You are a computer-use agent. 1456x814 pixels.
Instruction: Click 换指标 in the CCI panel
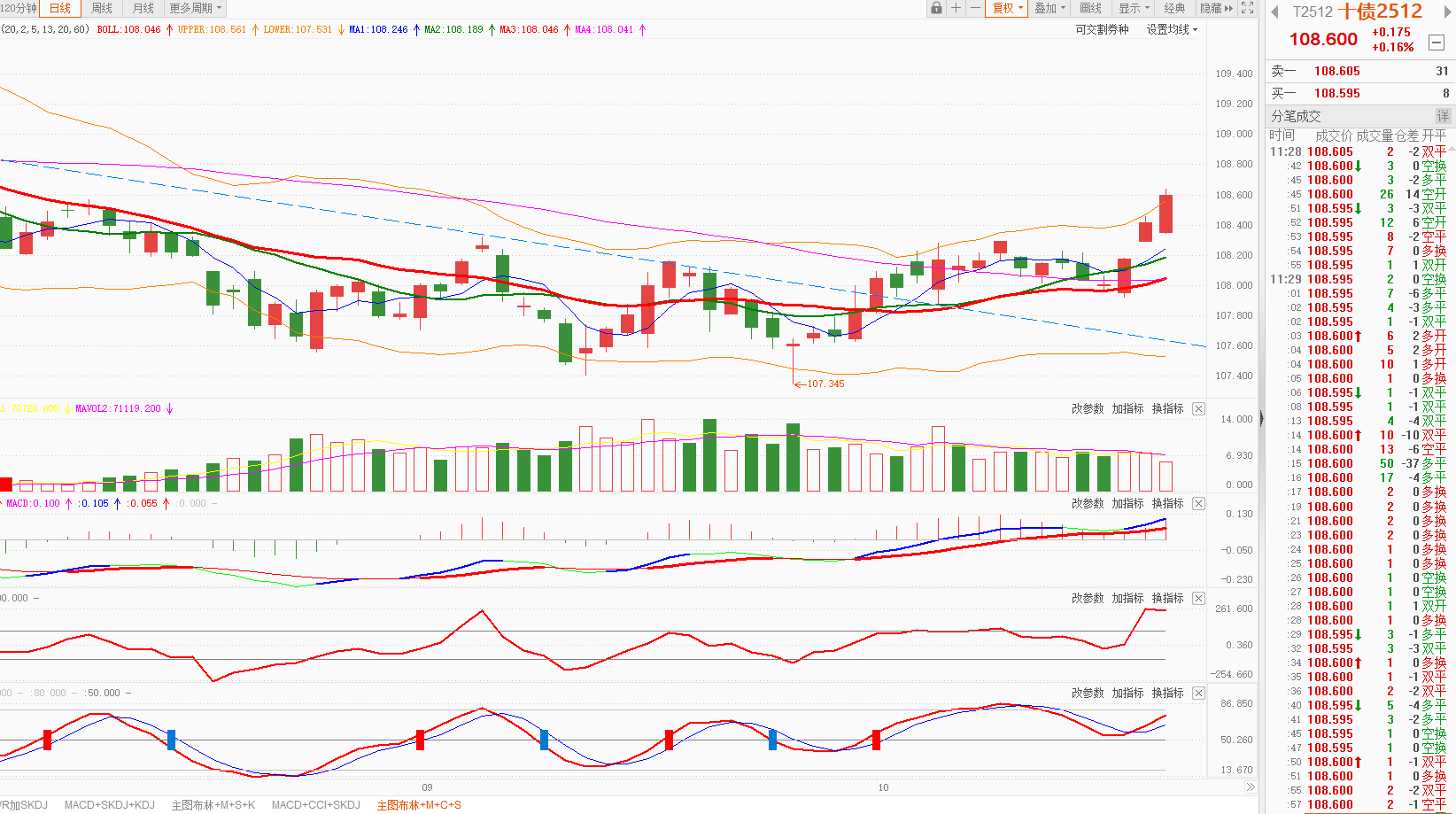(1167, 598)
